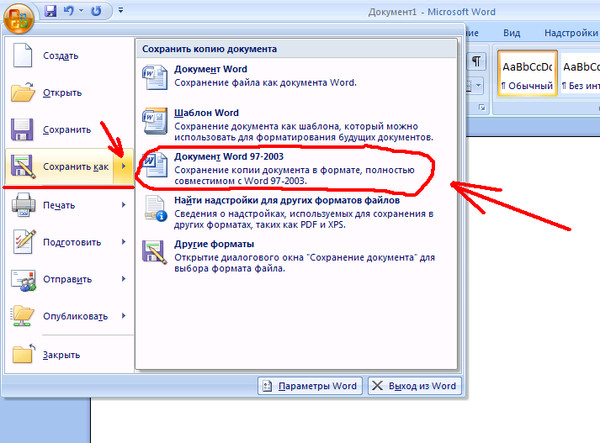Click the Выход из Word button
600x443 pixels.
[414, 386]
